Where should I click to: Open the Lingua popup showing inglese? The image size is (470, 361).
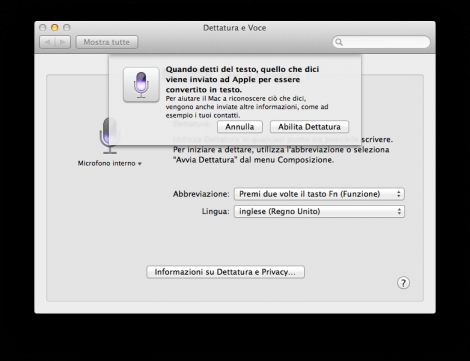click(319, 211)
